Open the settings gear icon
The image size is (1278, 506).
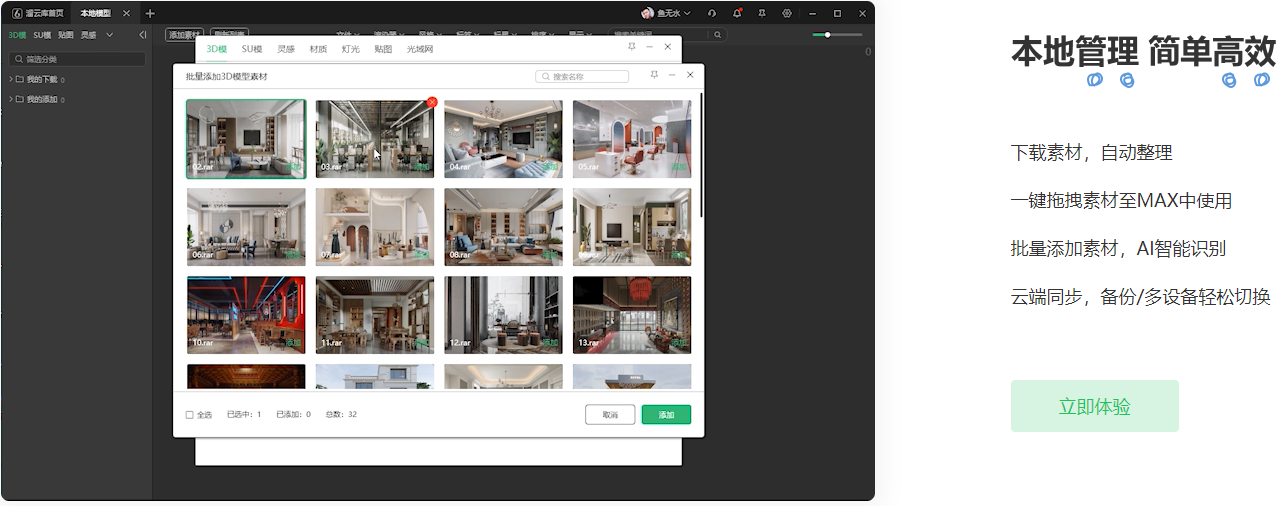(x=787, y=13)
